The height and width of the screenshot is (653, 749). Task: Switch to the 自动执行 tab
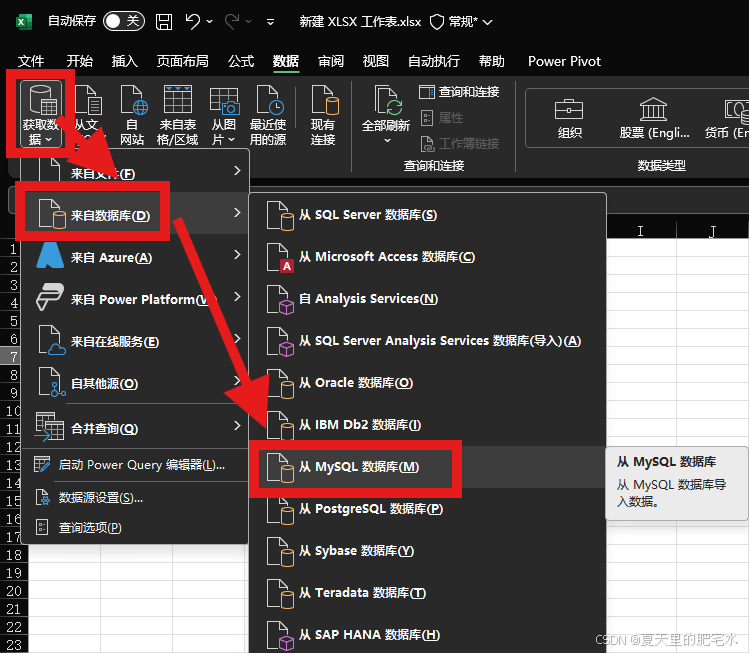pyautogui.click(x=434, y=61)
